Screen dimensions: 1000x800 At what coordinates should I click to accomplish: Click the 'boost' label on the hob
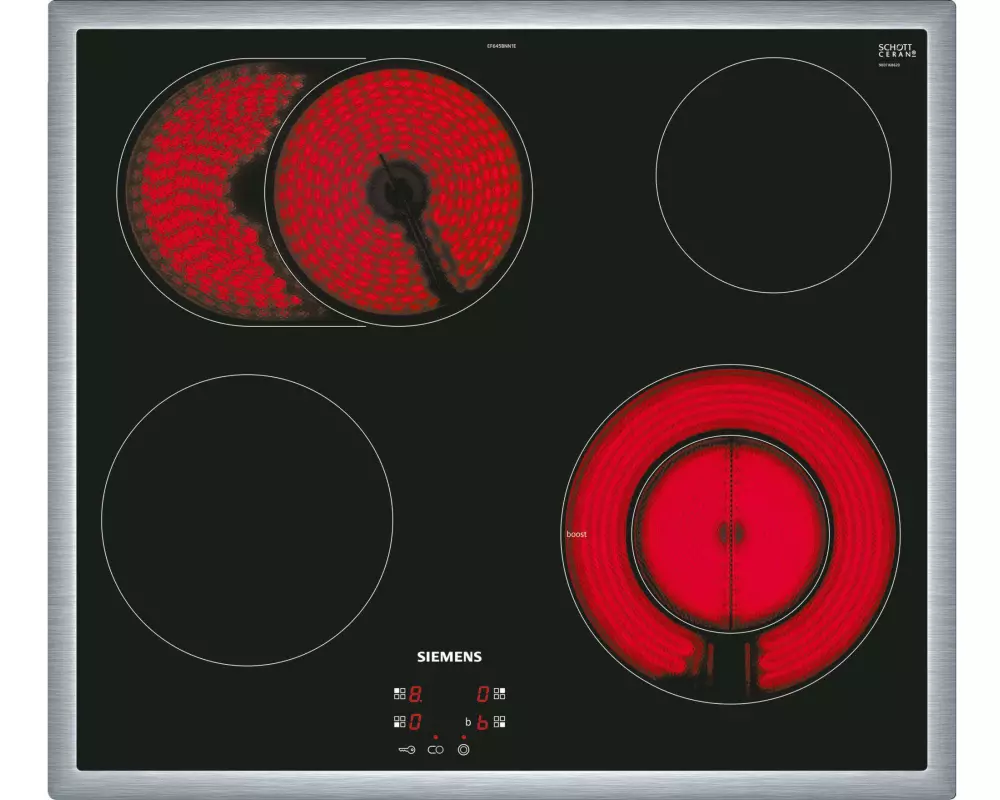tap(576, 534)
